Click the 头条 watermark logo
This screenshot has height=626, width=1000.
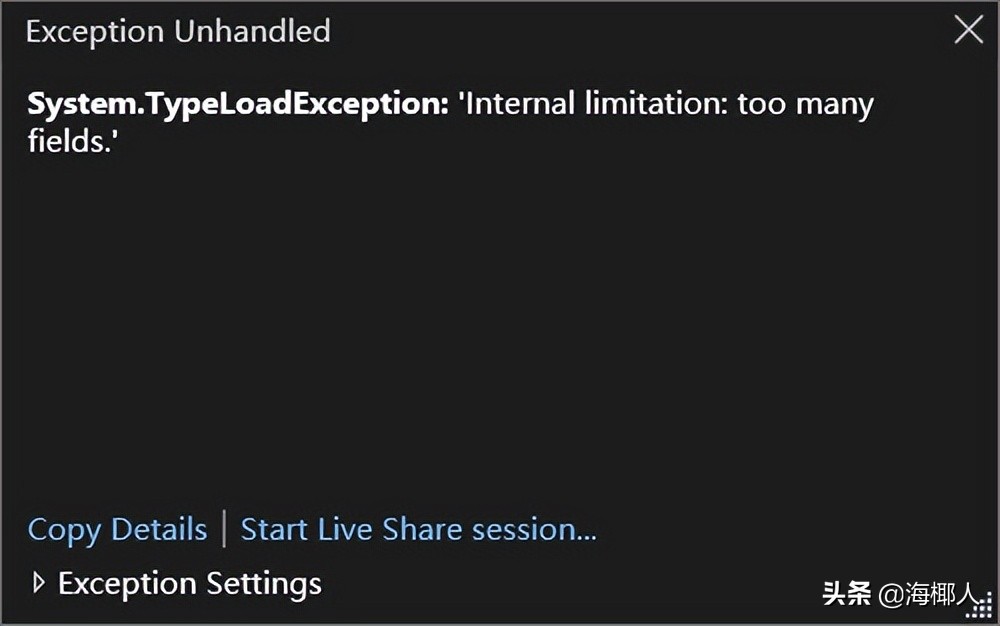click(847, 593)
